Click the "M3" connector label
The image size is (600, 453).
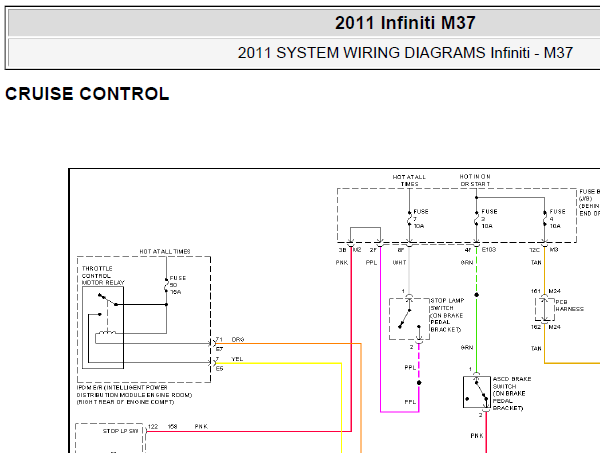[x=554, y=249]
